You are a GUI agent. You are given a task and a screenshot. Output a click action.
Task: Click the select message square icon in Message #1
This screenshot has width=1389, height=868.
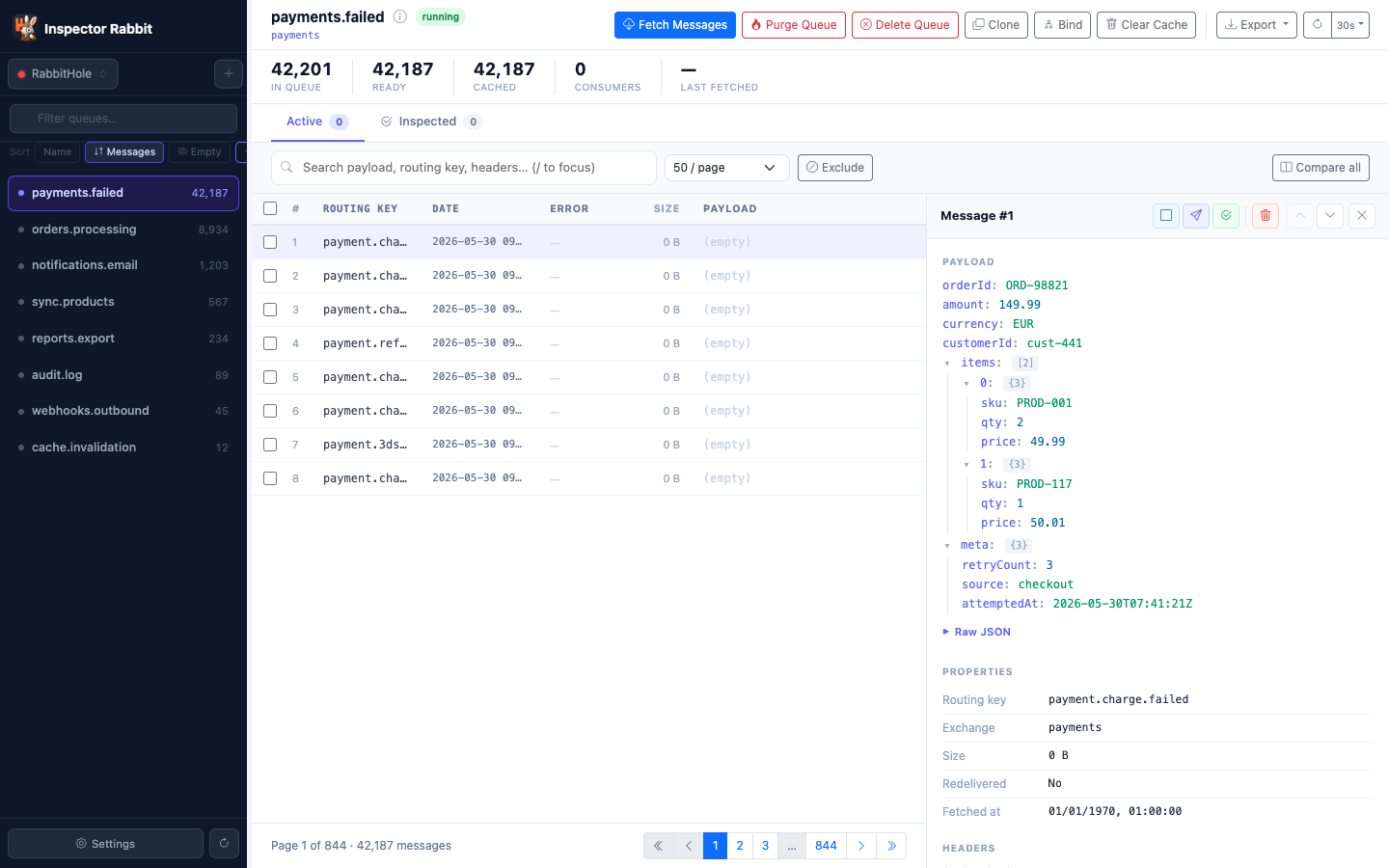click(x=1166, y=215)
